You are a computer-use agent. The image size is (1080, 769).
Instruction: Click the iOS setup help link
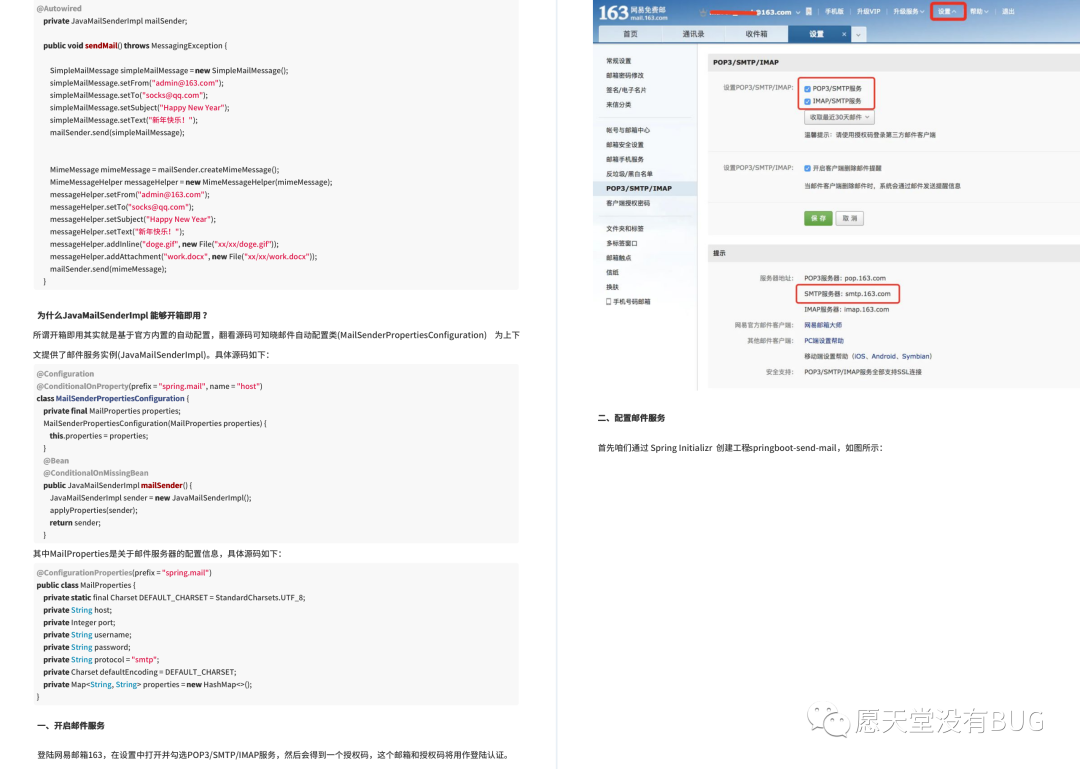coord(860,357)
